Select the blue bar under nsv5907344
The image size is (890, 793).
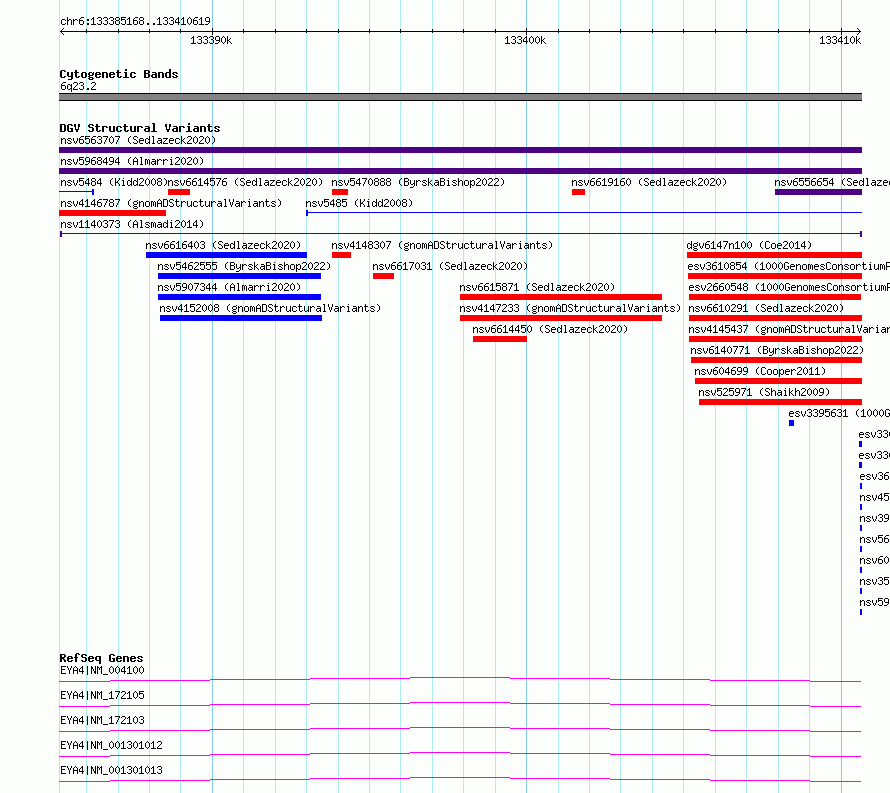[240, 297]
